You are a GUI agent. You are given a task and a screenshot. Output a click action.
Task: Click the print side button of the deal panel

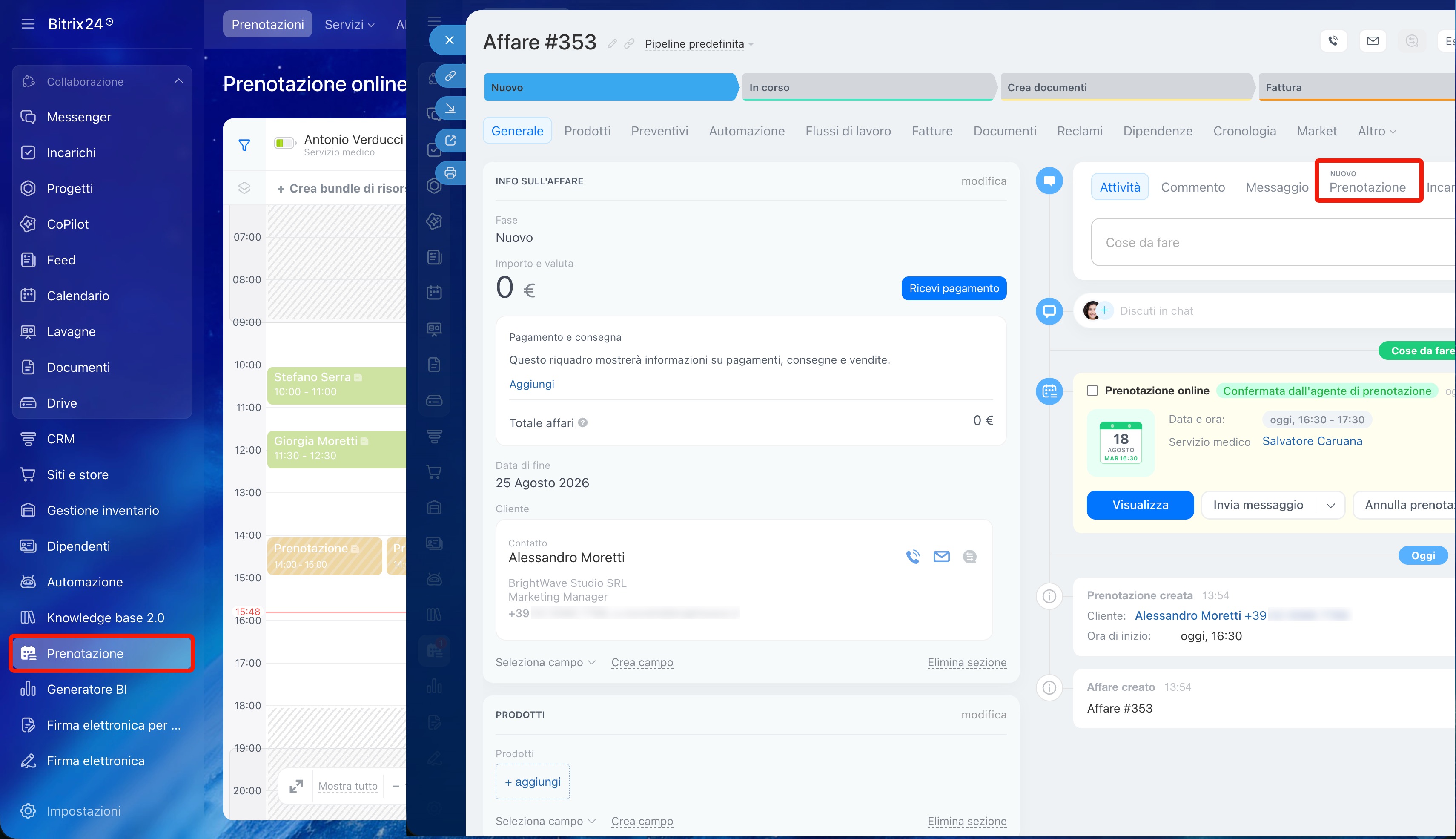tap(450, 173)
